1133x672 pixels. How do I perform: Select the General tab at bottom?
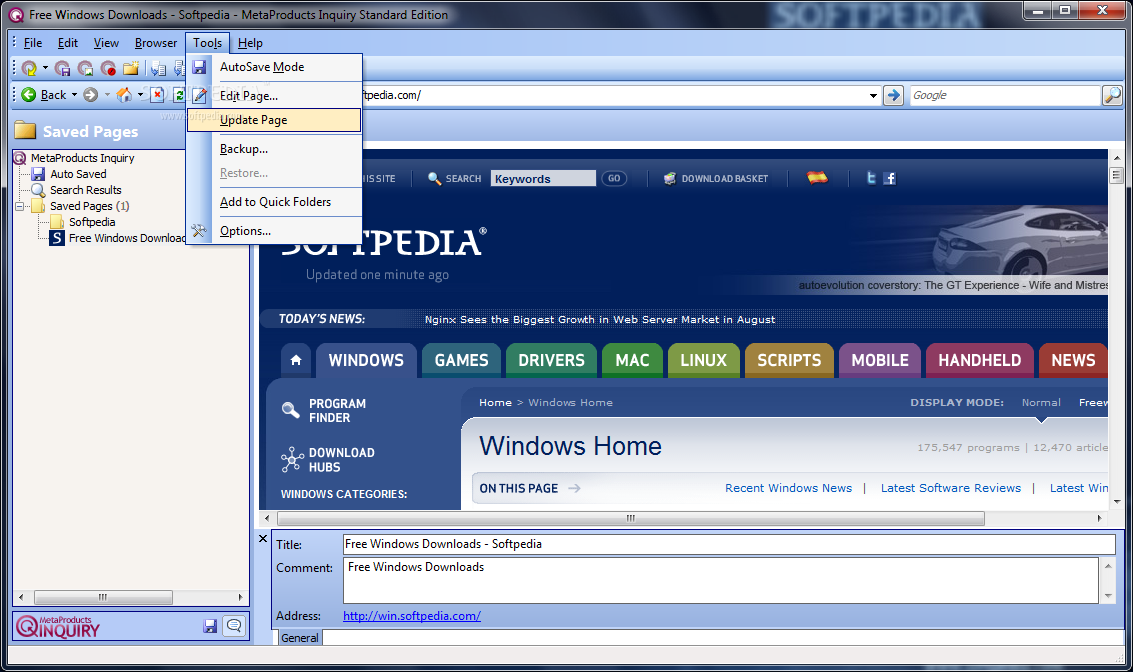(x=299, y=638)
